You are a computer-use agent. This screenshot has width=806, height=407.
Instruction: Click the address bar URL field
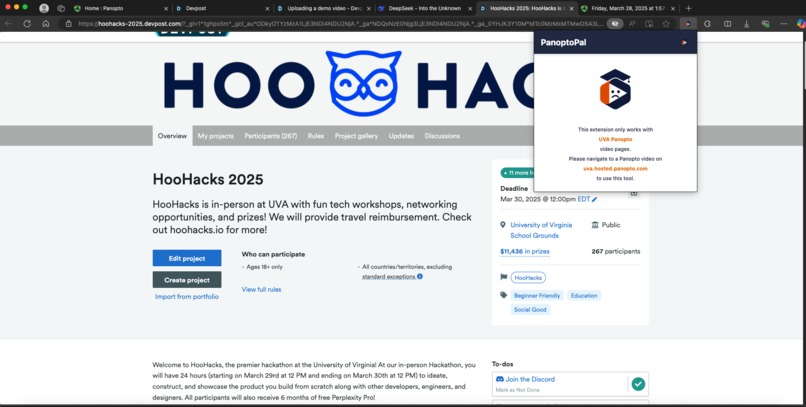[x=339, y=24]
